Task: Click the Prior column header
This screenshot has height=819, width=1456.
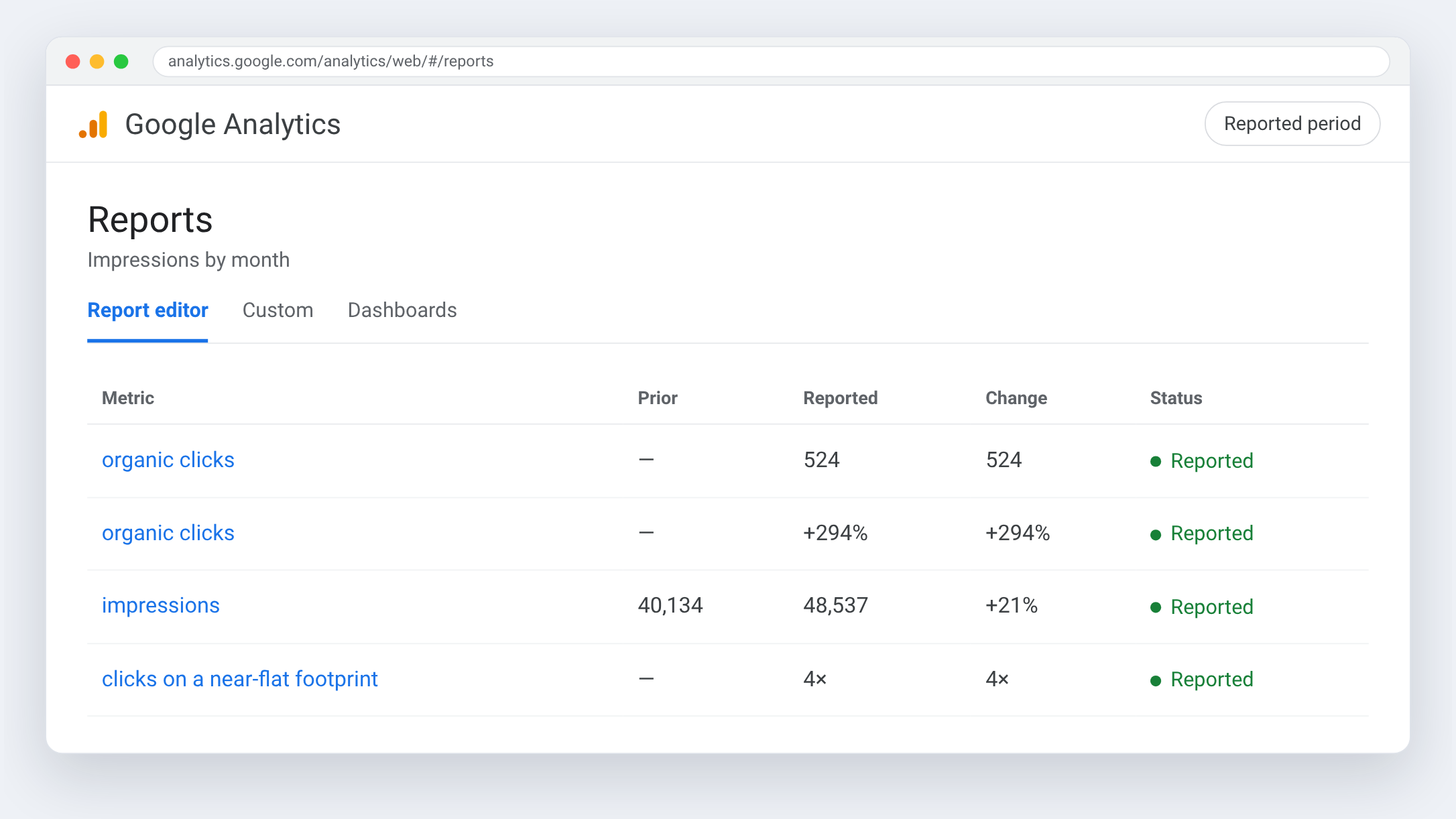Action: tap(658, 398)
